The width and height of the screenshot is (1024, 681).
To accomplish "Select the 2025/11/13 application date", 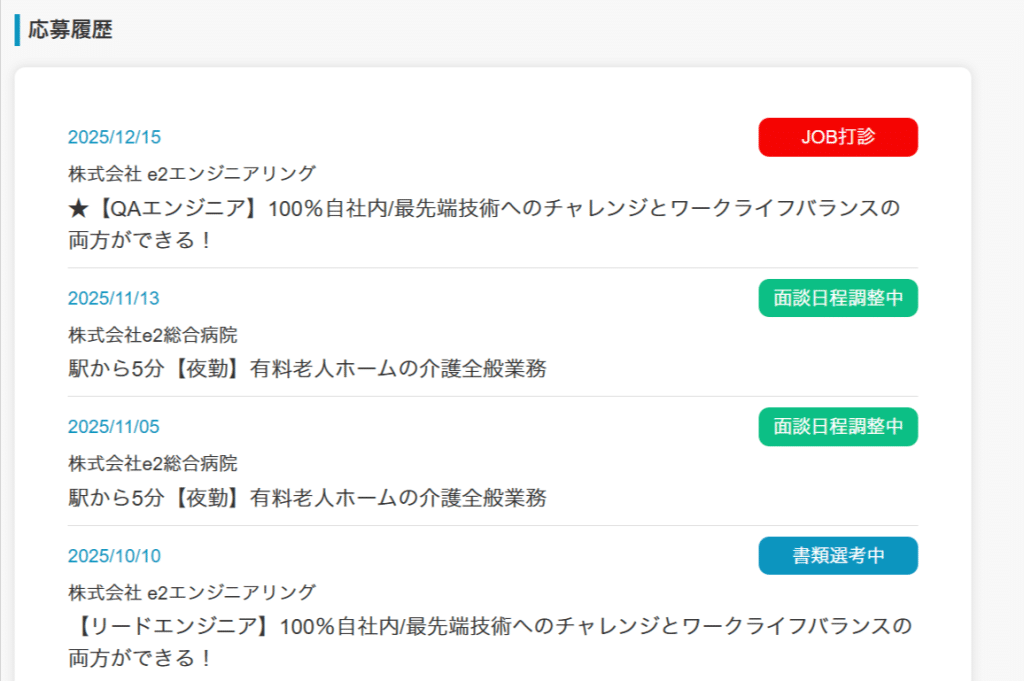I will [114, 298].
